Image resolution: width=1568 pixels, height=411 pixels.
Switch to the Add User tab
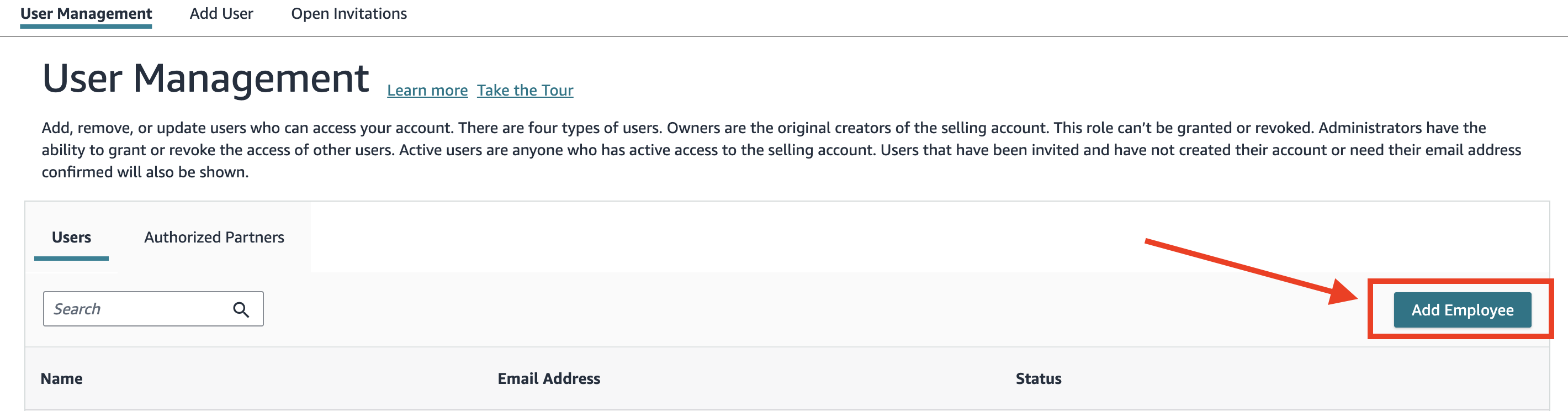[221, 13]
